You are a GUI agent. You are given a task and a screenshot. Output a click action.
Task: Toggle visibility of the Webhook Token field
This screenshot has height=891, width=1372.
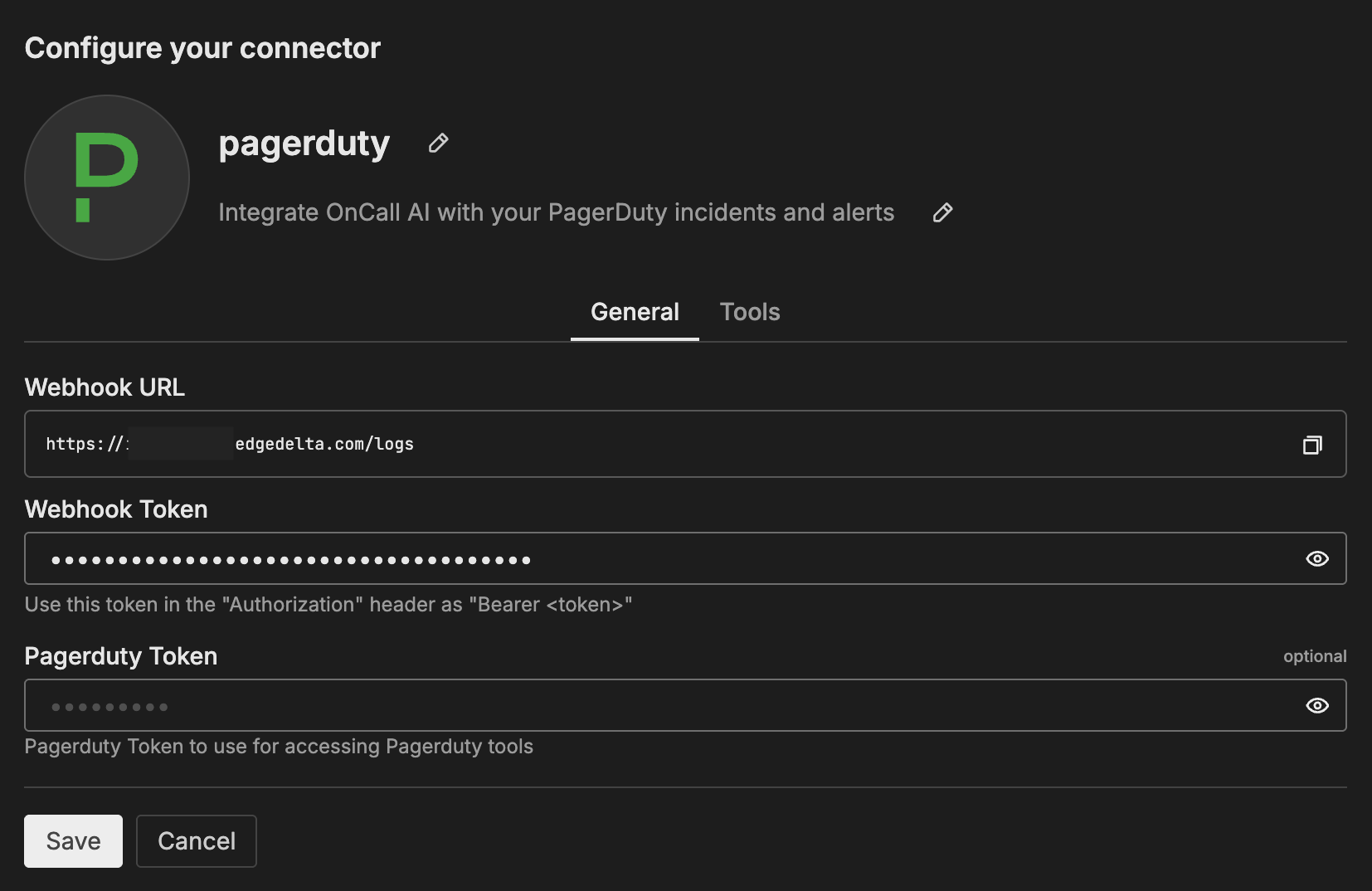coord(1316,558)
